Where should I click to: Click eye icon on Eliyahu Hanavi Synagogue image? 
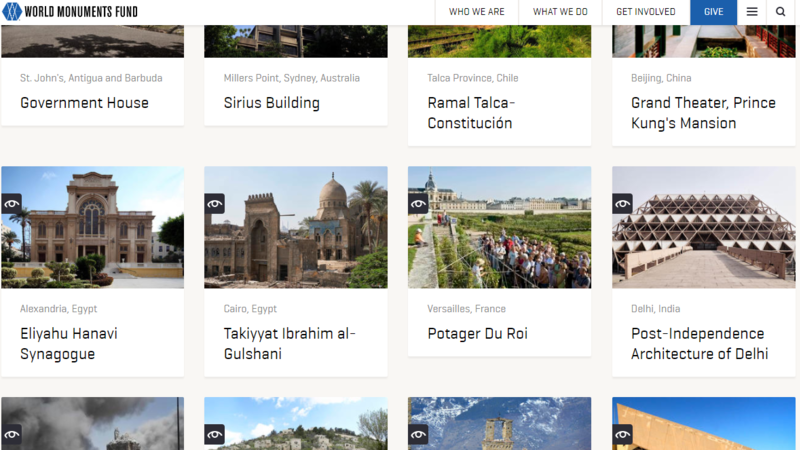(x=12, y=204)
